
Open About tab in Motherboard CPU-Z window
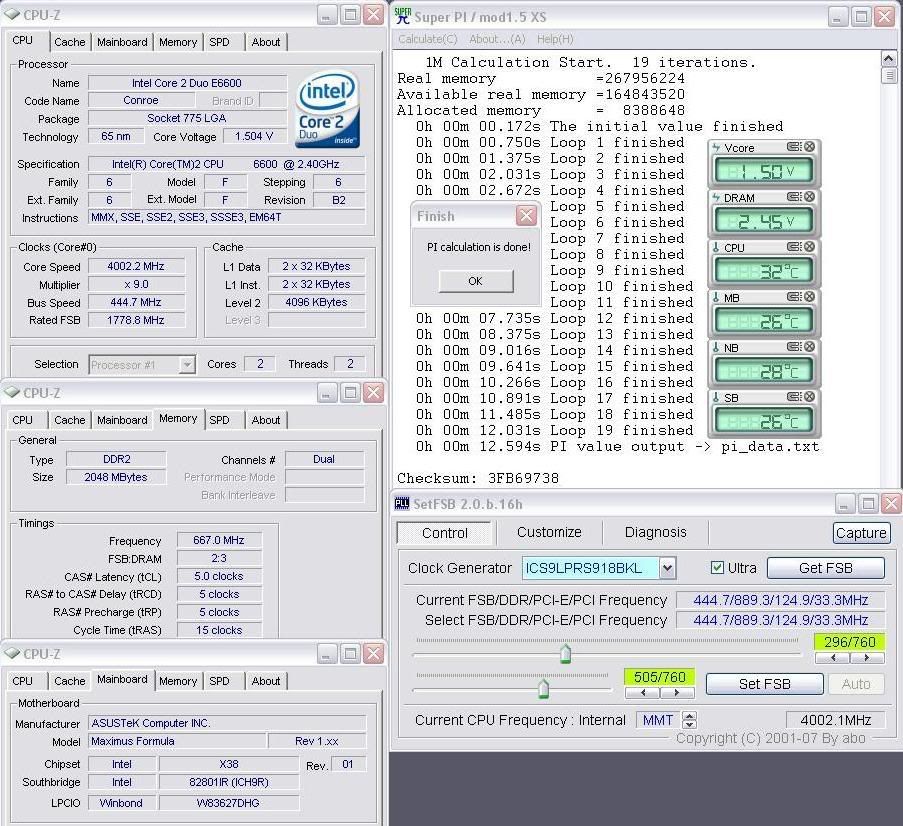click(x=265, y=681)
